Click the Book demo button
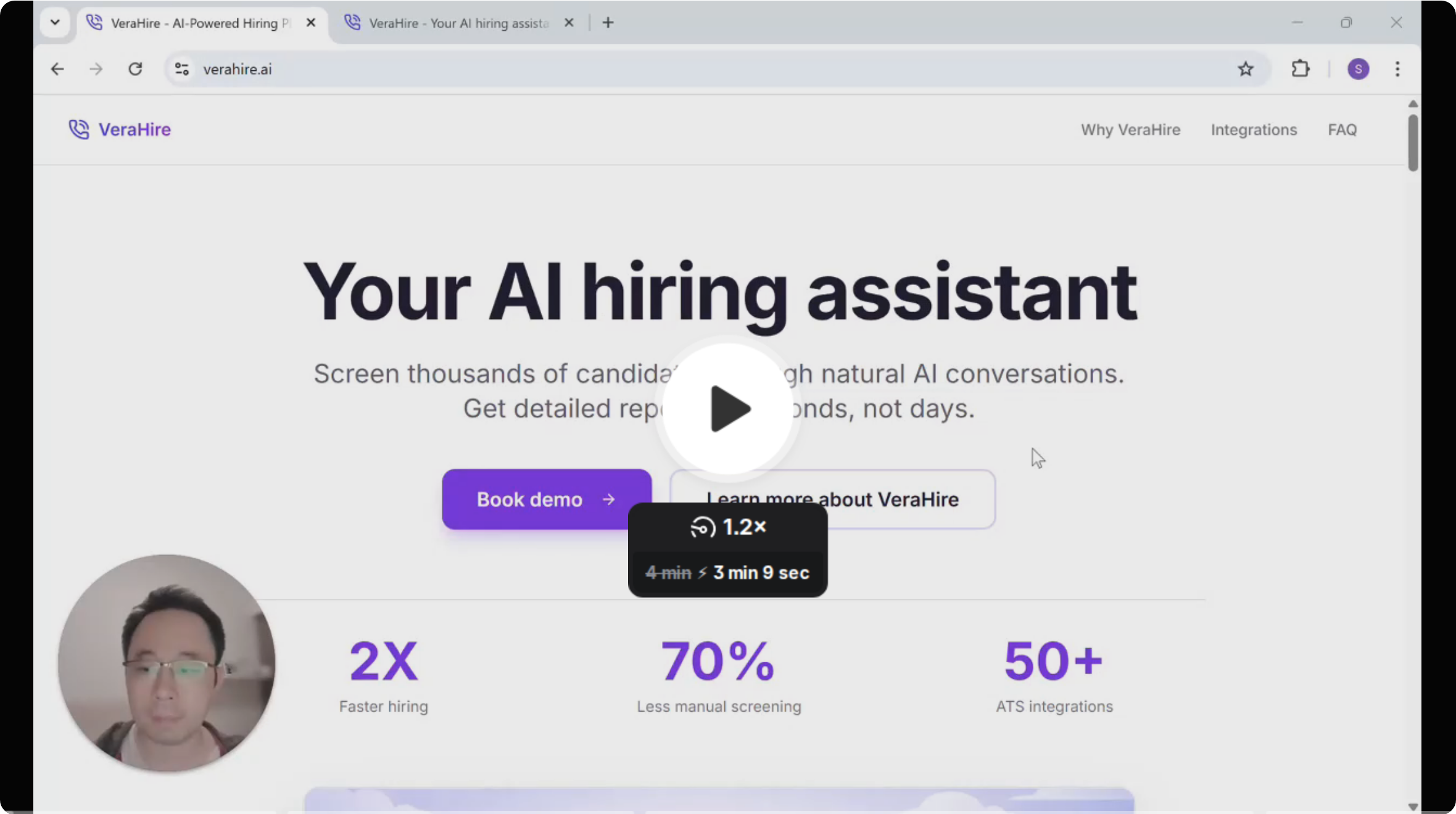The image size is (1456, 814). click(547, 499)
